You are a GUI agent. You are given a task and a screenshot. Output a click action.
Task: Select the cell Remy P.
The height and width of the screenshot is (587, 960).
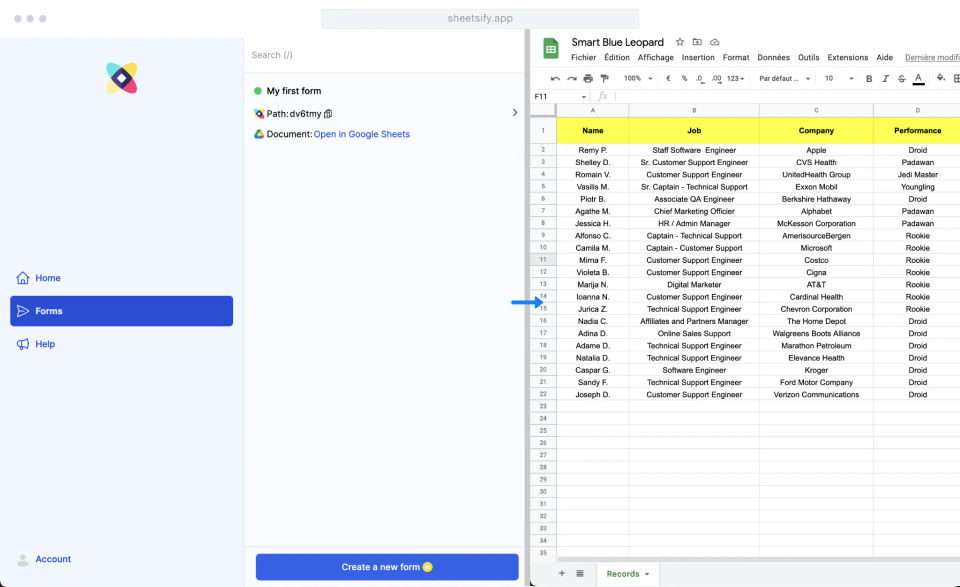tap(593, 150)
